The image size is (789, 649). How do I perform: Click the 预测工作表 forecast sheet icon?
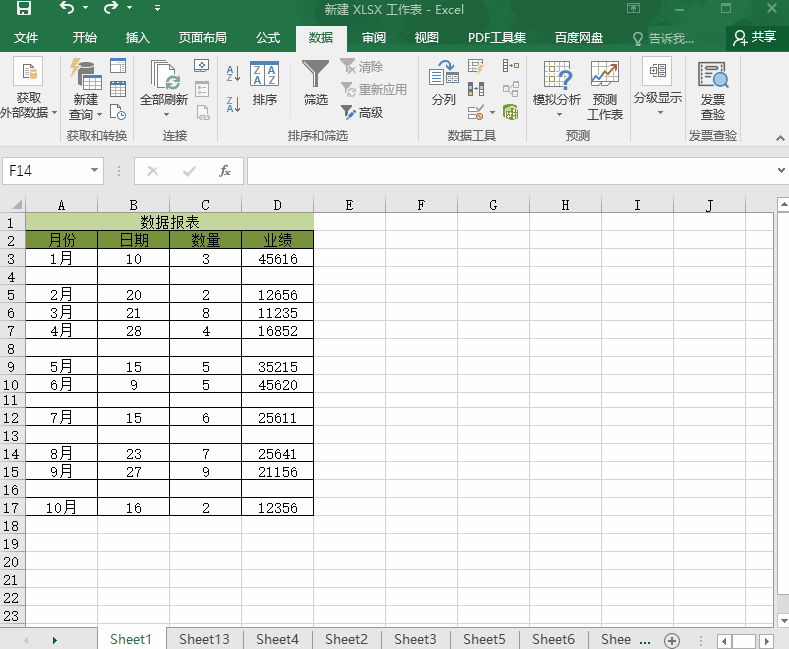tap(604, 90)
